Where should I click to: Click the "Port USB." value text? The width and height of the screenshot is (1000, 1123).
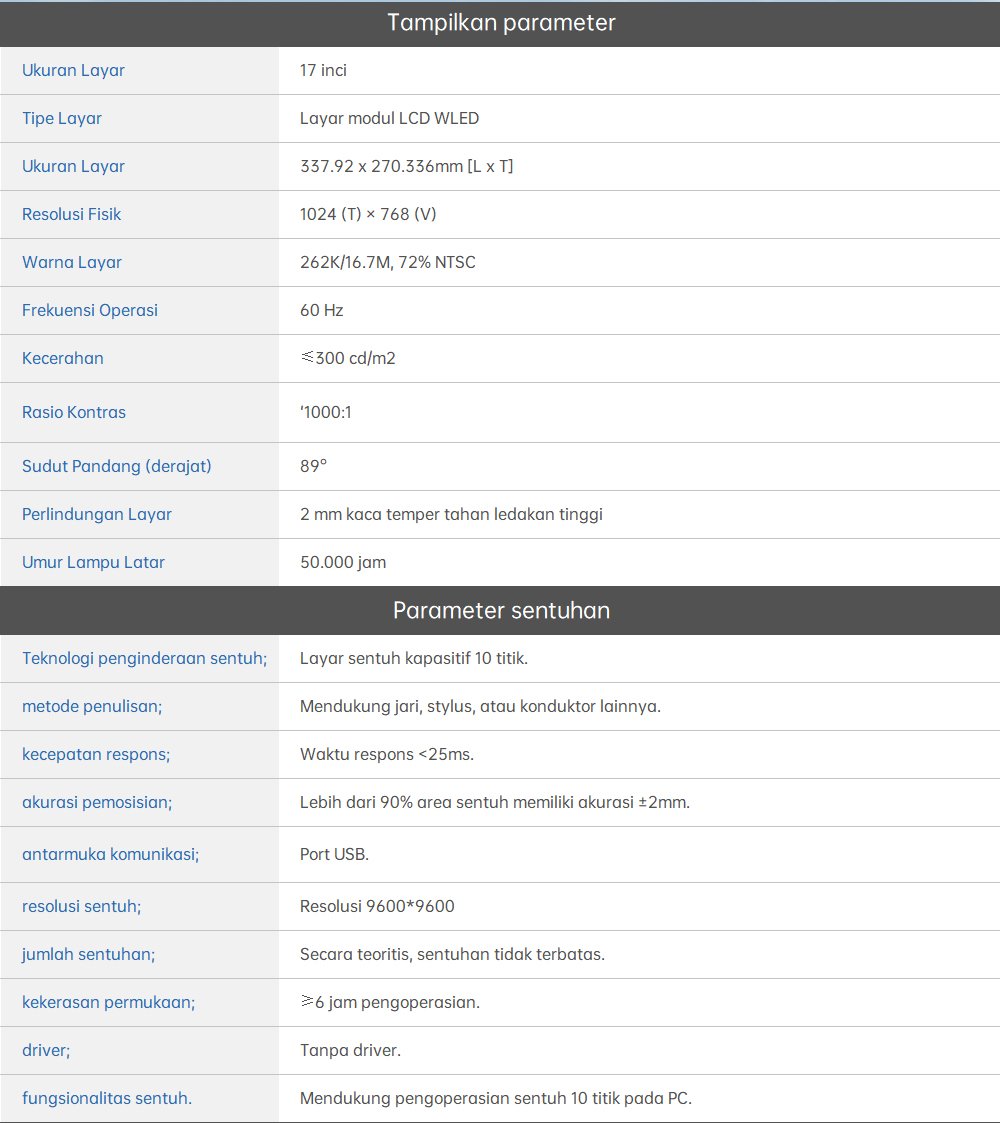[x=334, y=854]
